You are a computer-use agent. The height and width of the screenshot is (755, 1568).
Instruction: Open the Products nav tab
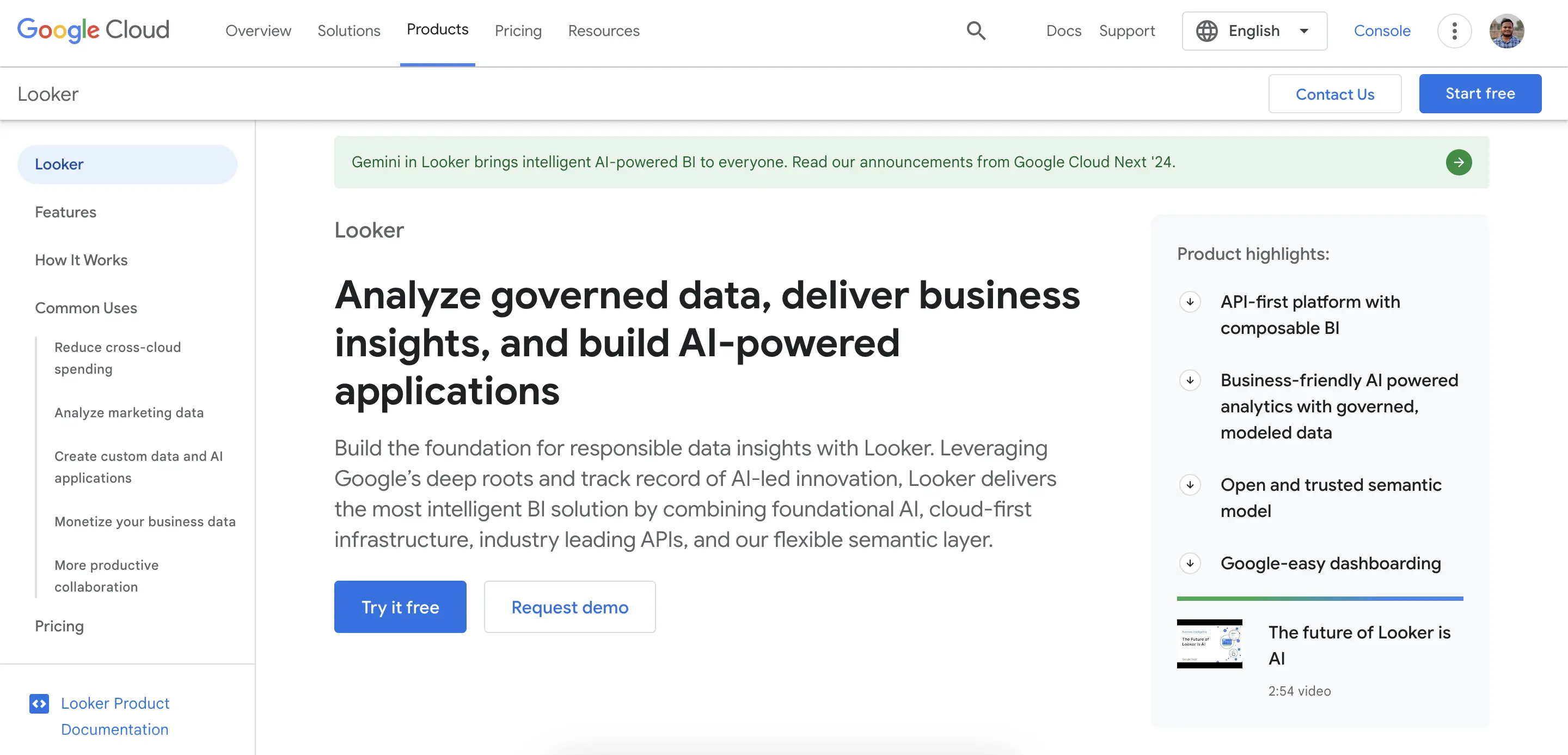437,29
